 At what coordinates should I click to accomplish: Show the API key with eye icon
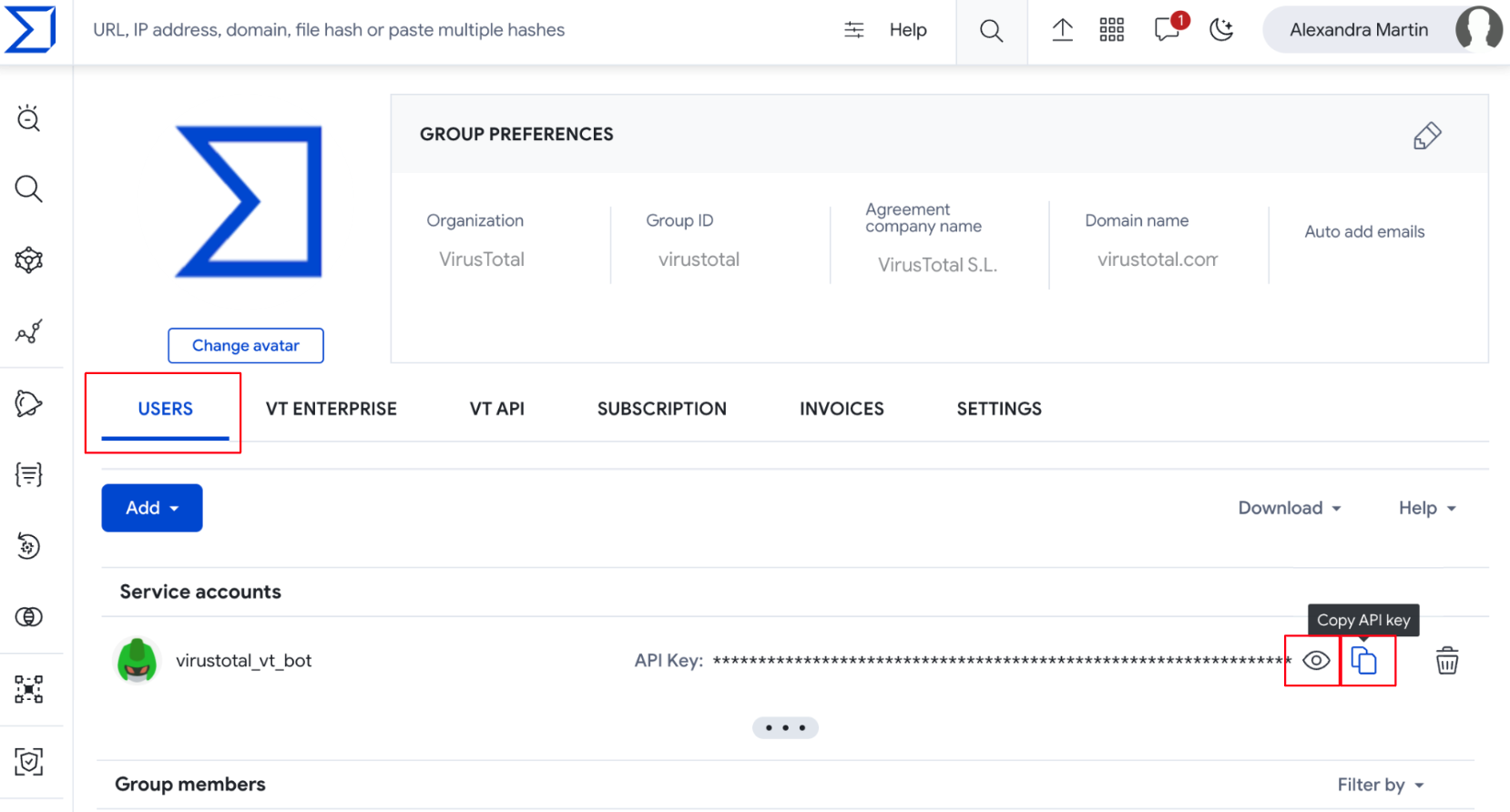(x=1316, y=661)
